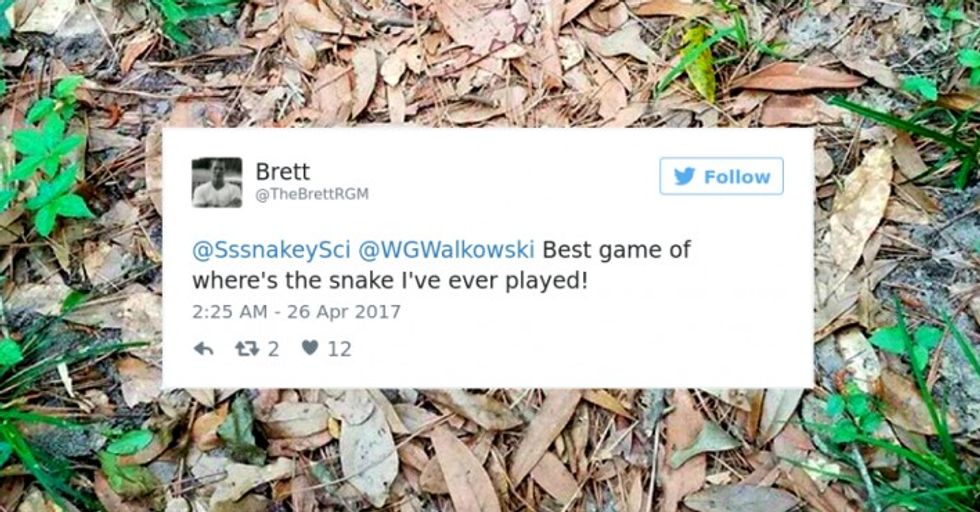Click the reply arrow icon

point(203,349)
